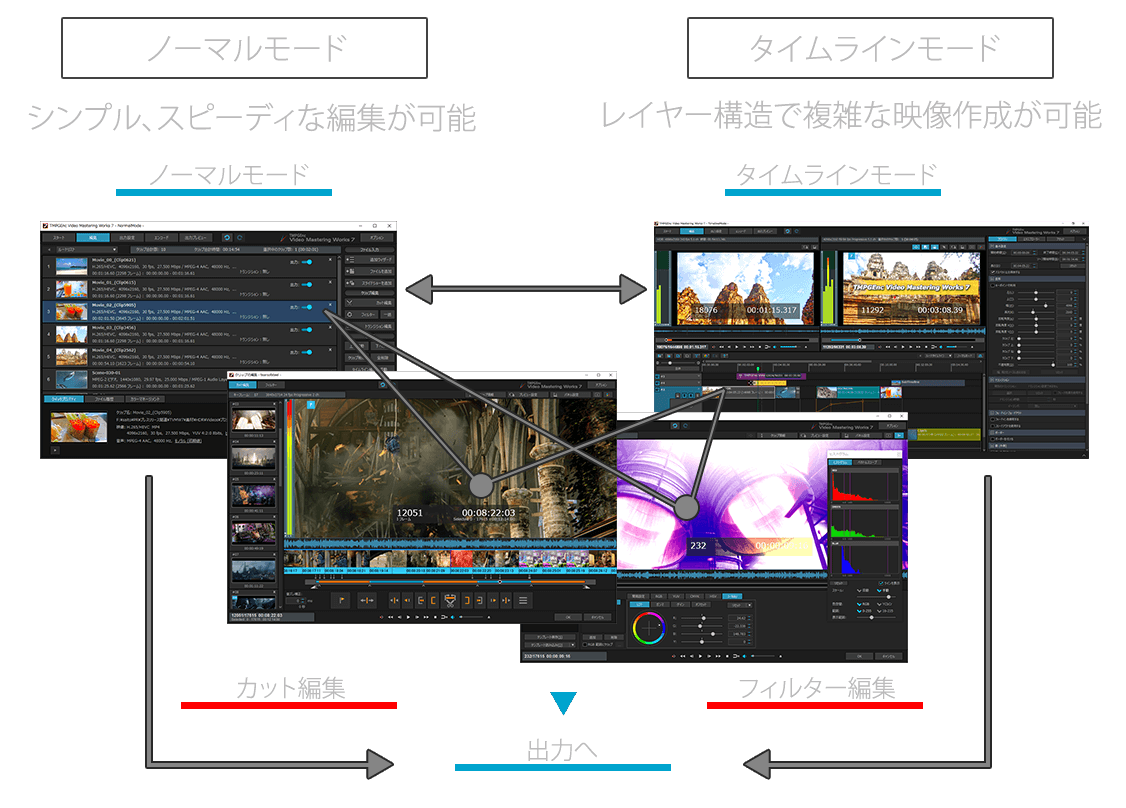1126x808 pixels.
Task: Click the keyframe flag icon in the cut editor
Action: pos(341,600)
